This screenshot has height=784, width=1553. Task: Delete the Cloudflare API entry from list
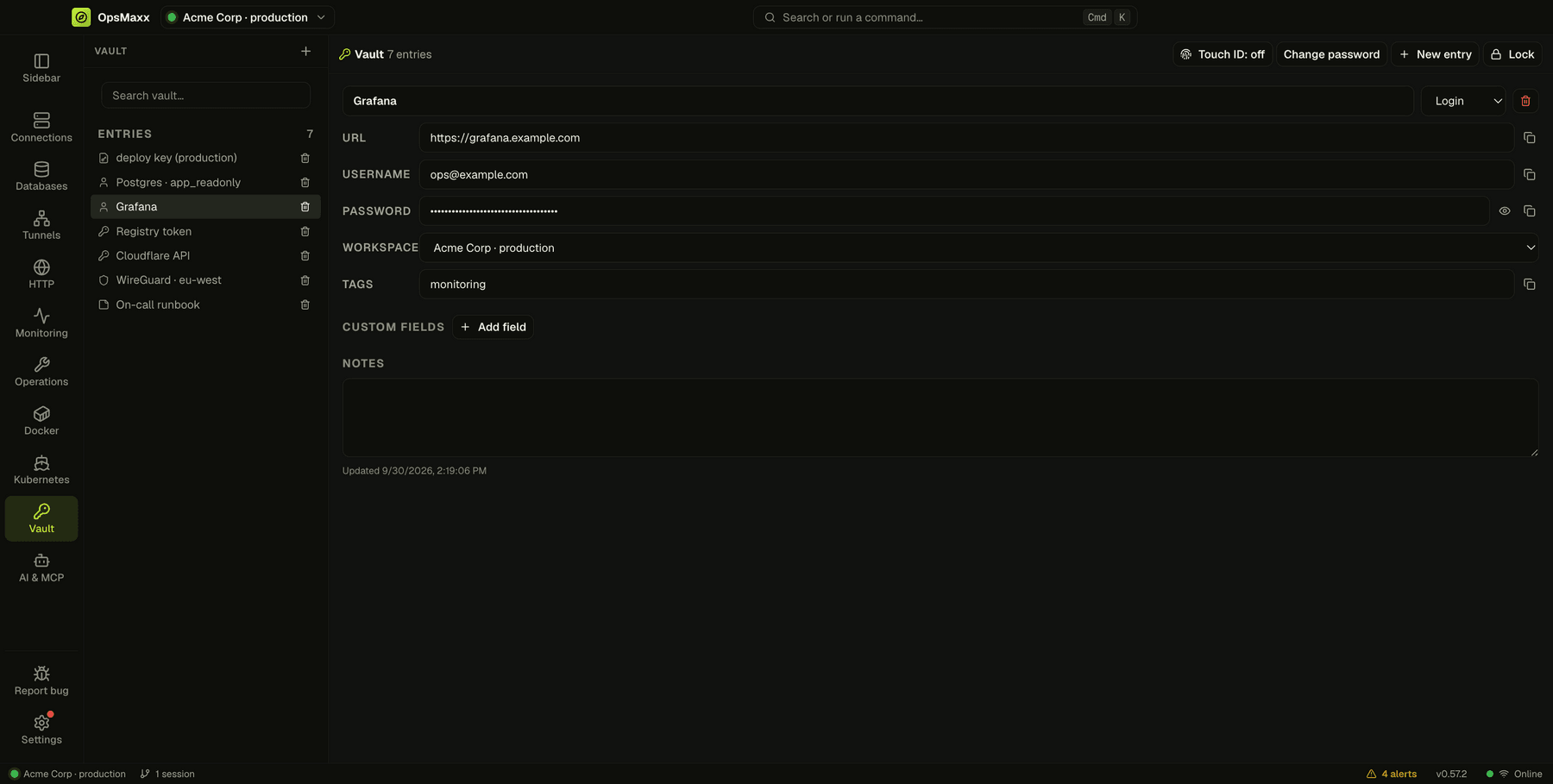[x=305, y=256]
